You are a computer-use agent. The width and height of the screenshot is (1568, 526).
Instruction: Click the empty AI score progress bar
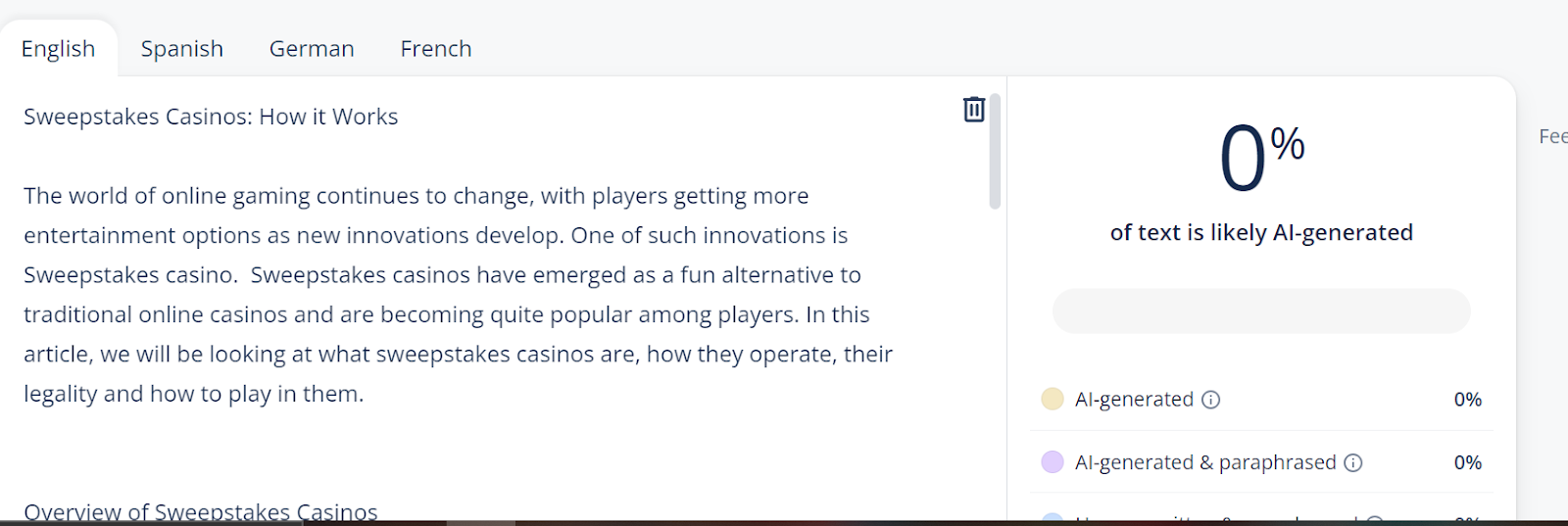(x=1261, y=311)
